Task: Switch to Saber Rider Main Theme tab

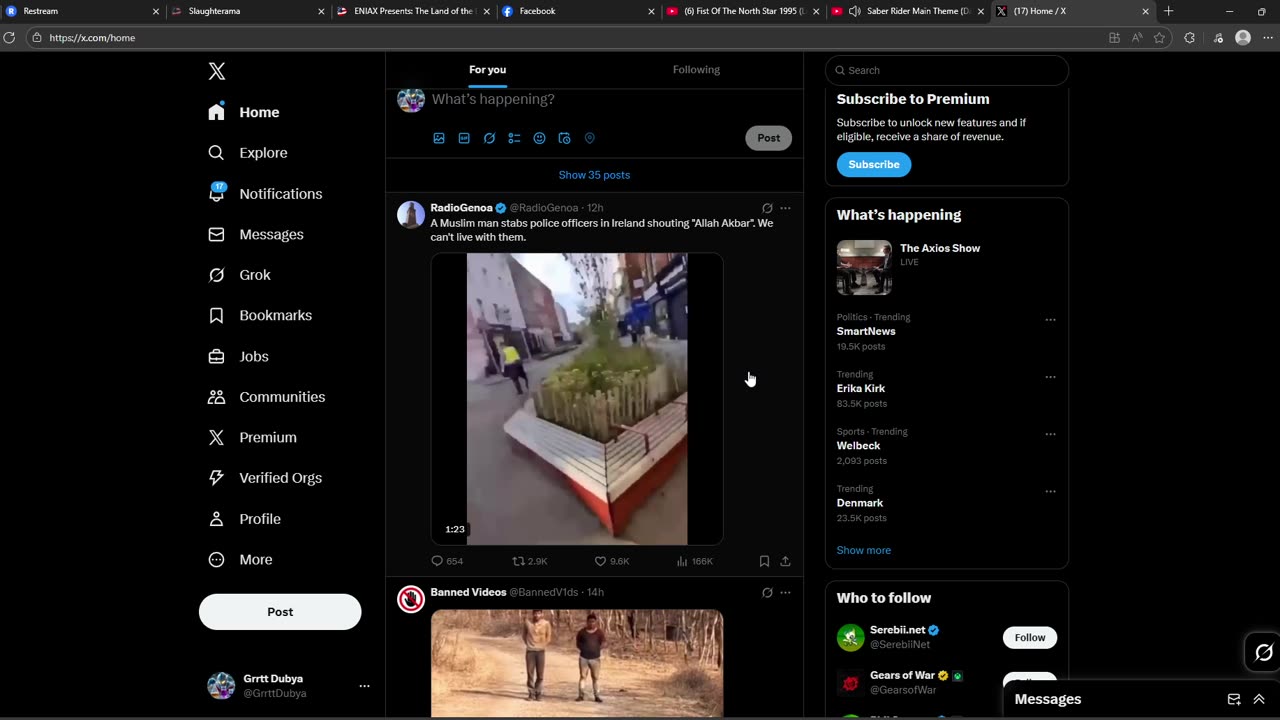Action: (x=908, y=11)
